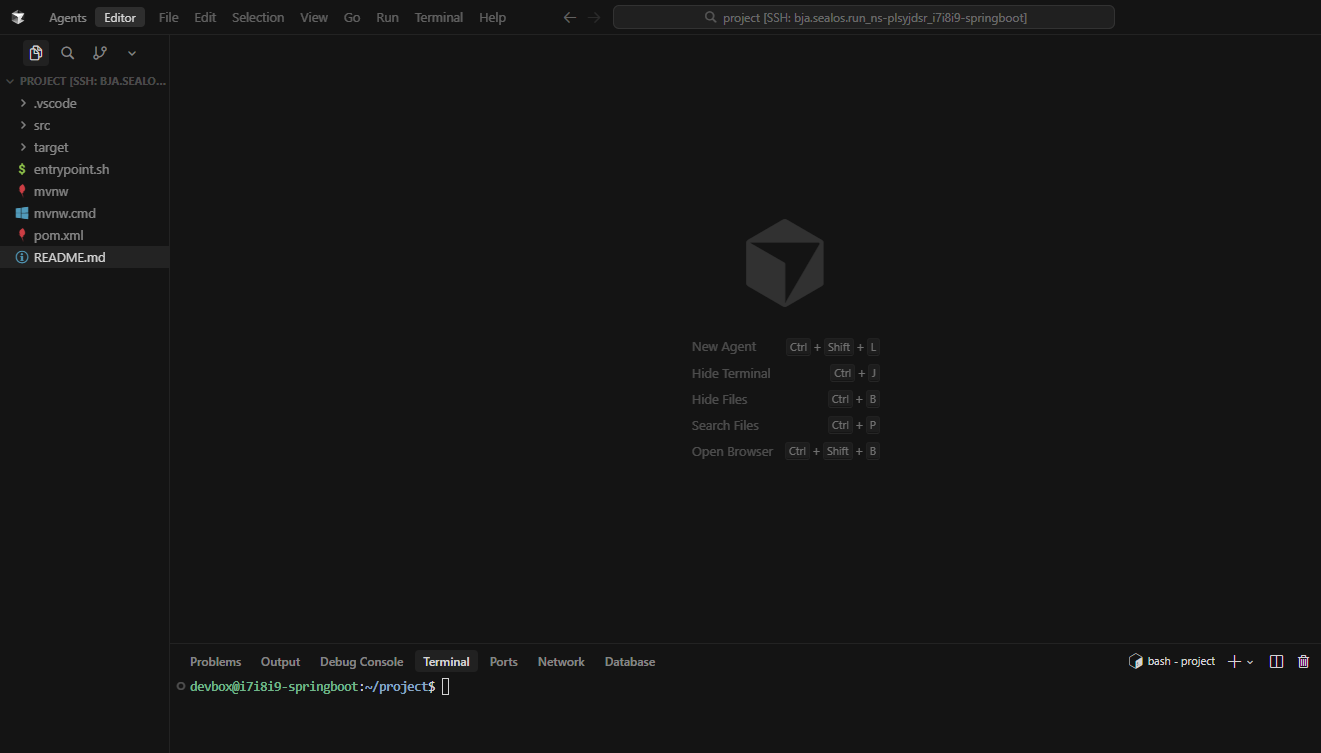Create new terminal with plus icon
This screenshot has height=753, width=1321.
1234,661
